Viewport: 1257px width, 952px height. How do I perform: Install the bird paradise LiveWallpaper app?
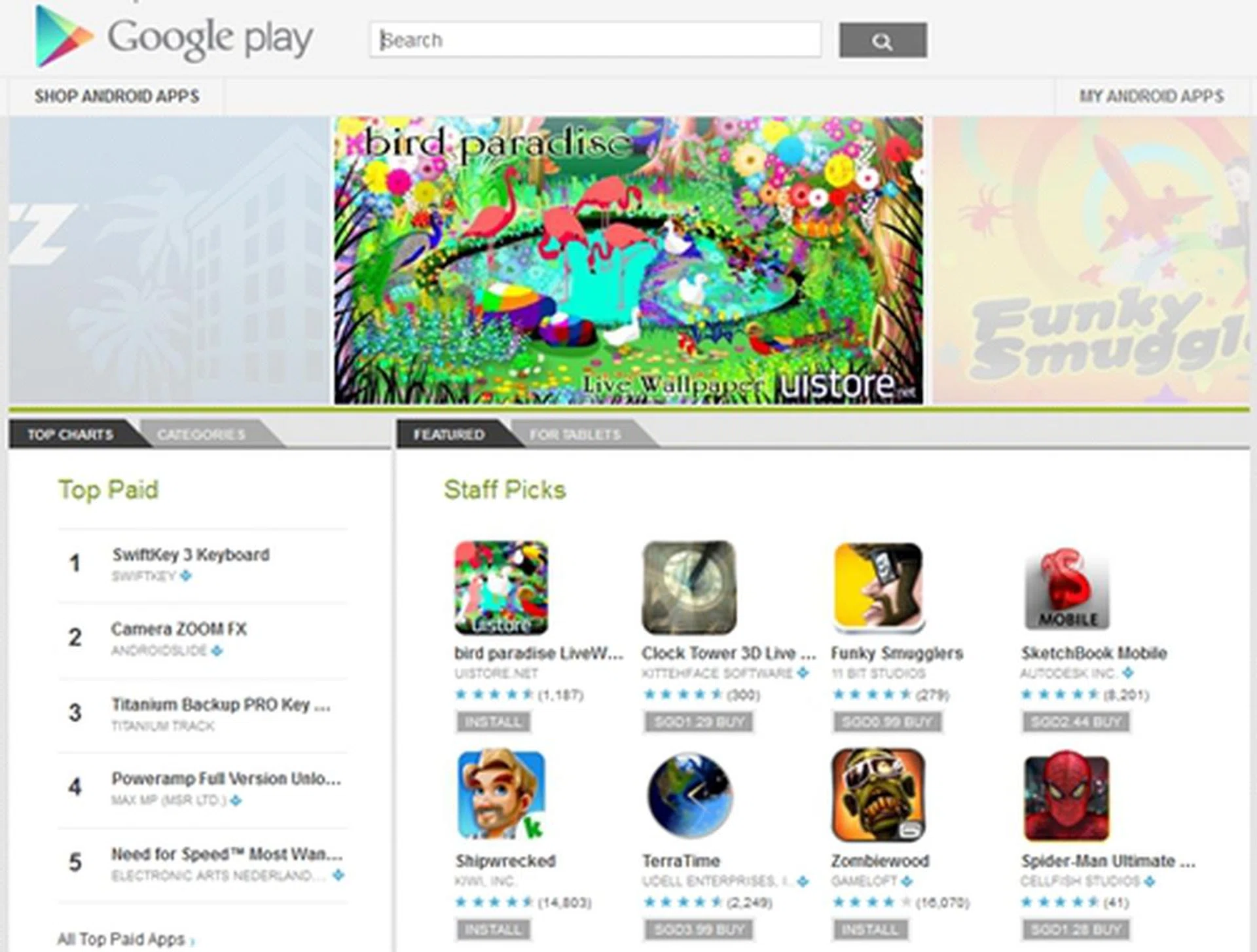[493, 722]
